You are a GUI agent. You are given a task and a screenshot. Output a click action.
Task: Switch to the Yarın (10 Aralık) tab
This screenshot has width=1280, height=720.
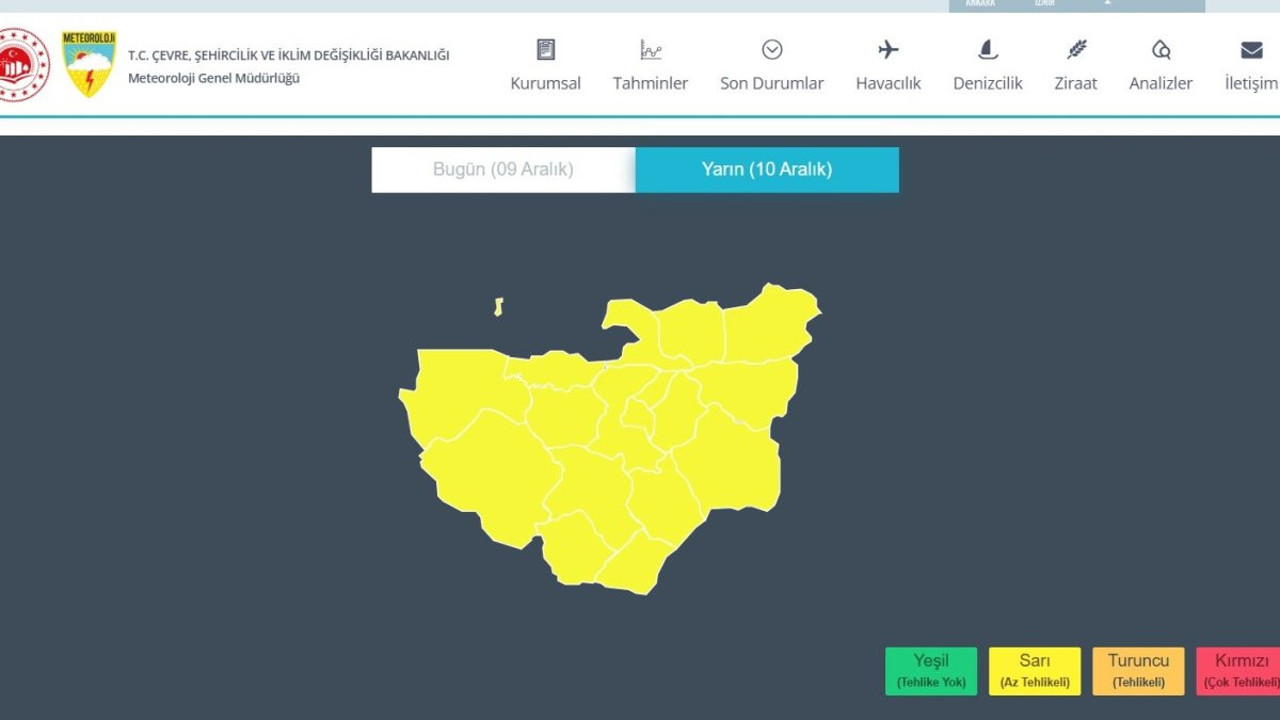(767, 169)
